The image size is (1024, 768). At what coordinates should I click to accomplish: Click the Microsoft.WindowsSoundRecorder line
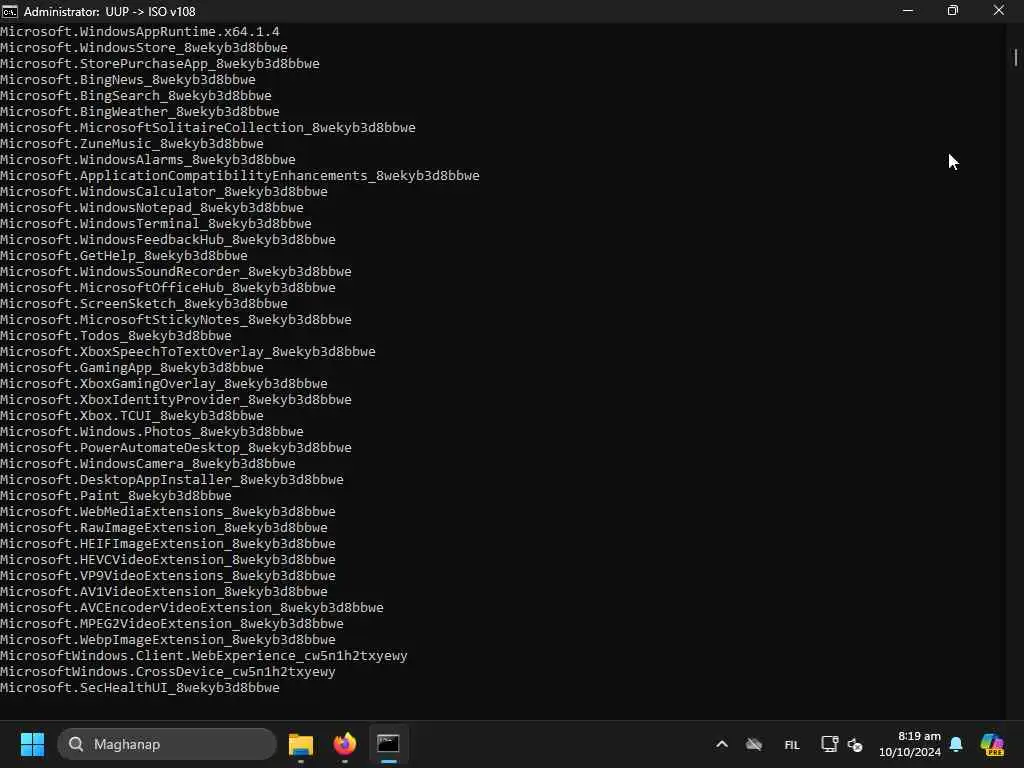(176, 272)
